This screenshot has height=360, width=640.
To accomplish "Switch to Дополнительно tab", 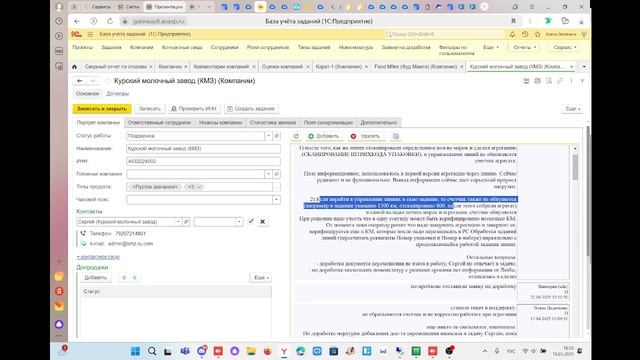I will pyautogui.click(x=379, y=122).
